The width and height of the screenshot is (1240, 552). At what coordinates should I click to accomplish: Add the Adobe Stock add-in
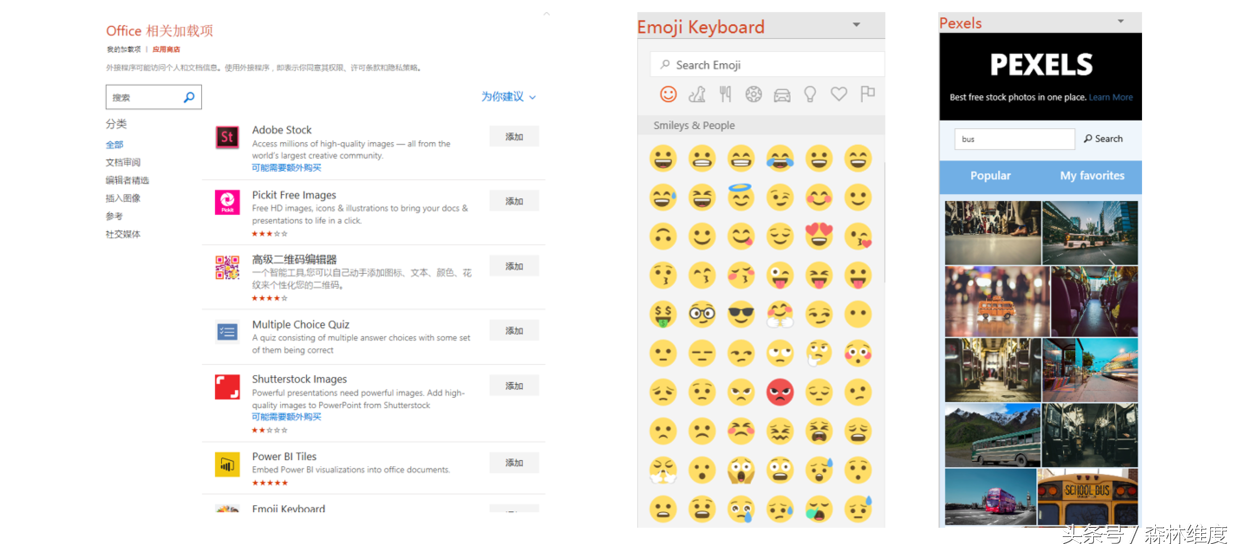point(514,137)
